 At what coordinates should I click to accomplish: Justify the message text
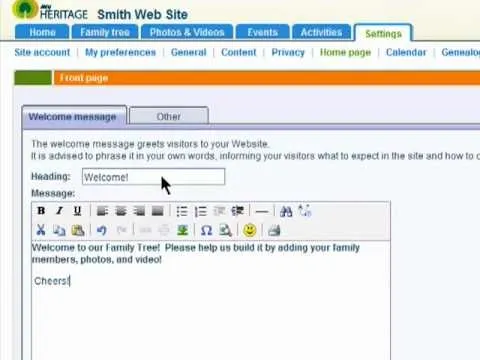(x=158, y=211)
